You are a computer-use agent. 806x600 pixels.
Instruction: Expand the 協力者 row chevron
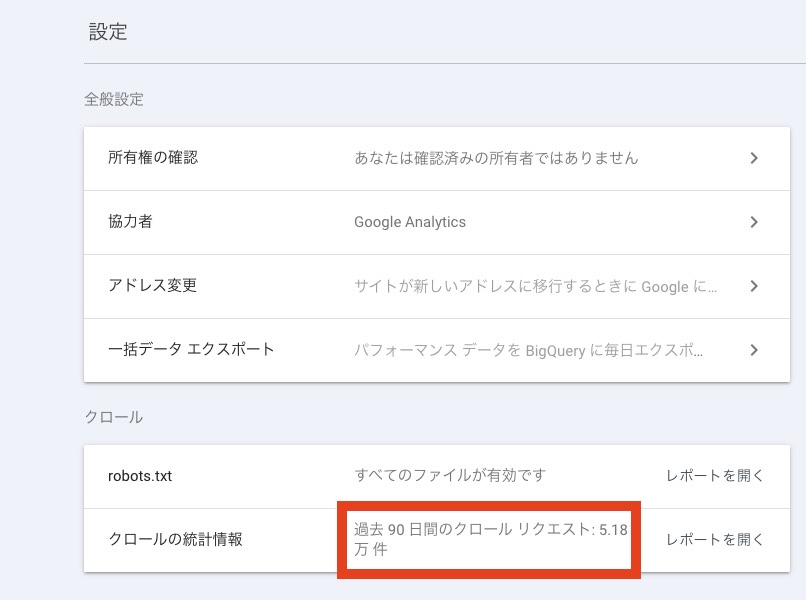click(755, 221)
